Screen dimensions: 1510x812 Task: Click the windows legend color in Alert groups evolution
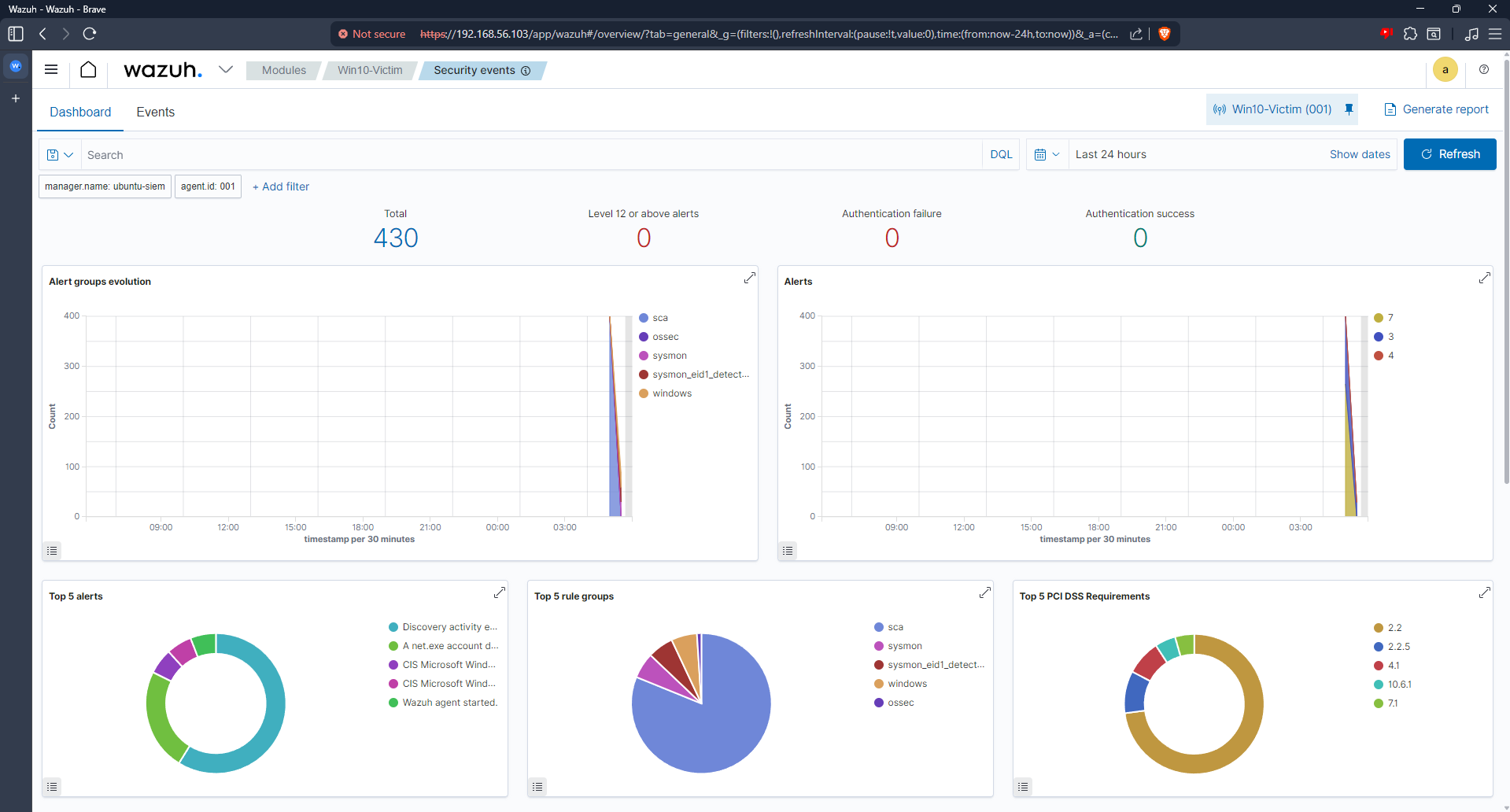[644, 393]
